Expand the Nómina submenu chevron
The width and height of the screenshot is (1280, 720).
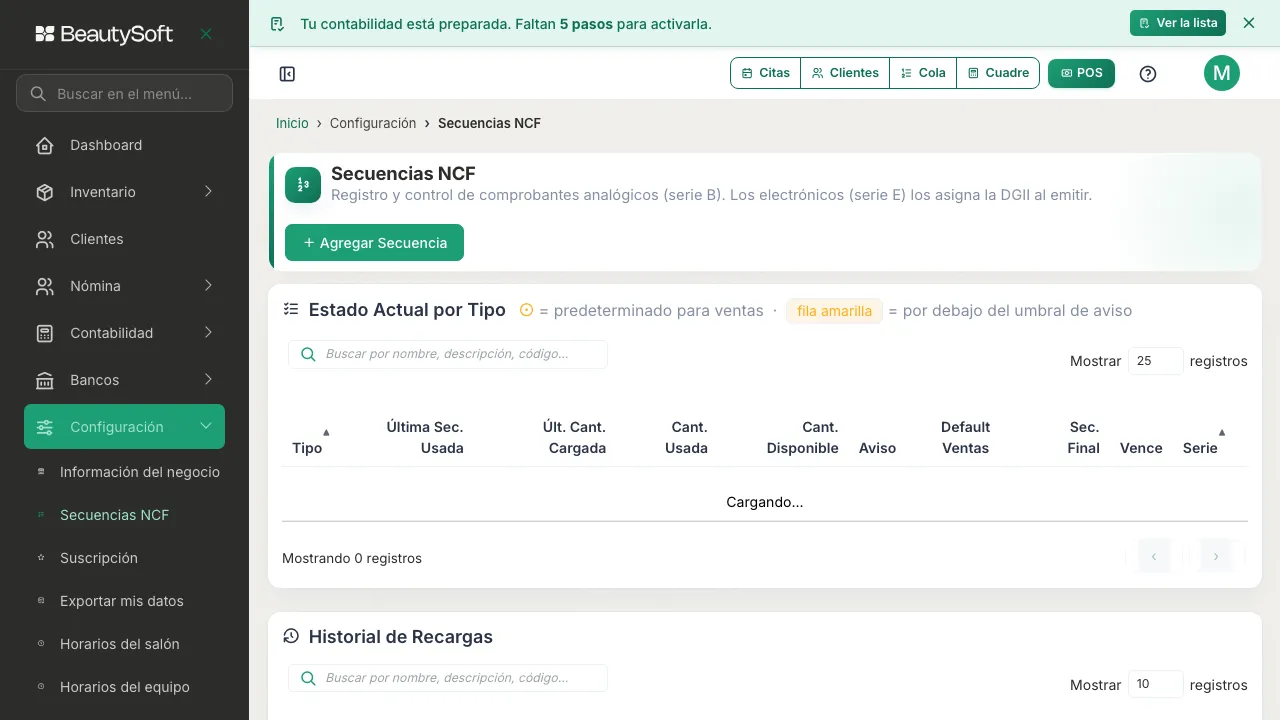click(x=208, y=286)
